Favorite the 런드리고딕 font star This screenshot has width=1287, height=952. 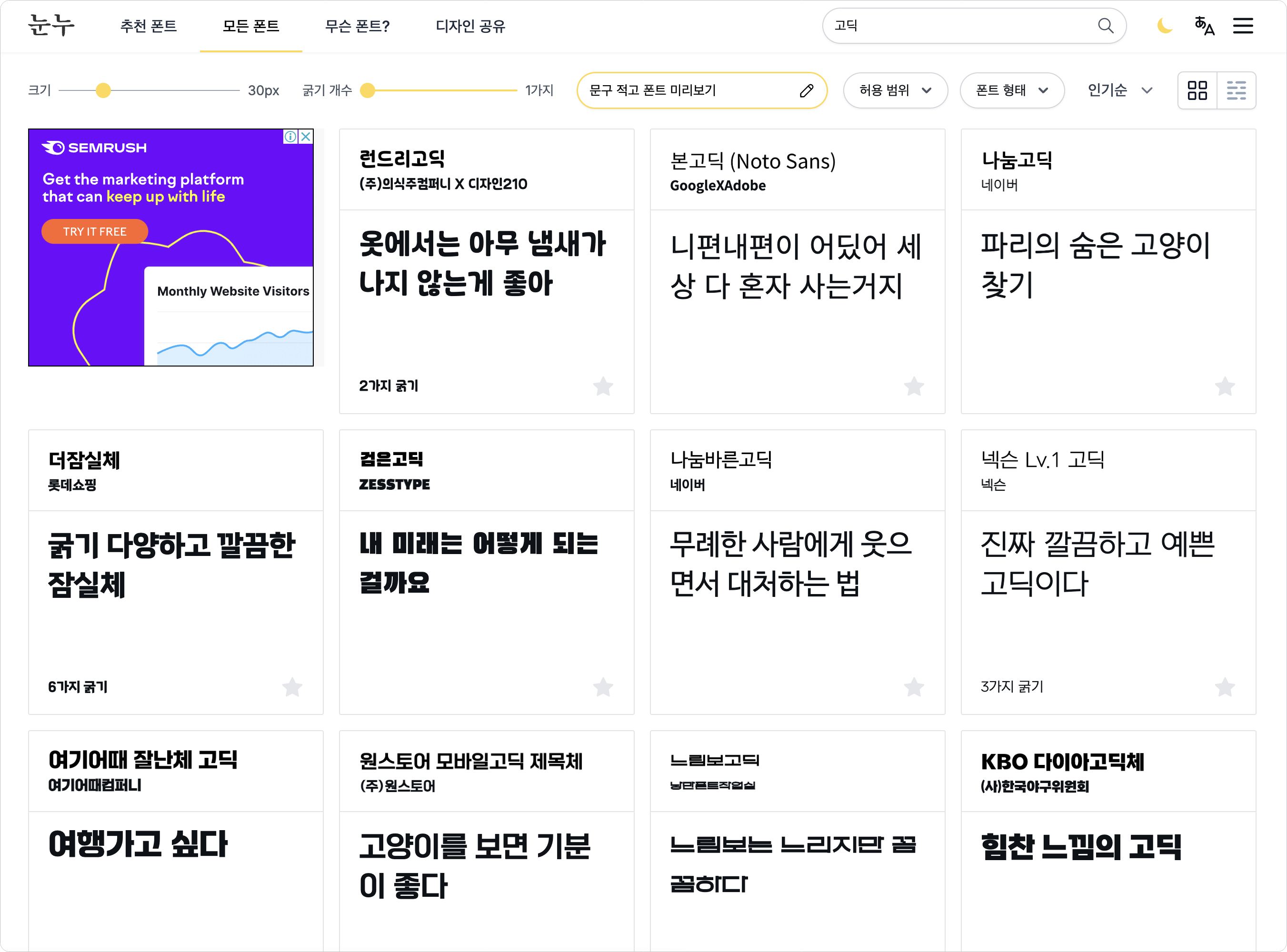pyautogui.click(x=603, y=386)
